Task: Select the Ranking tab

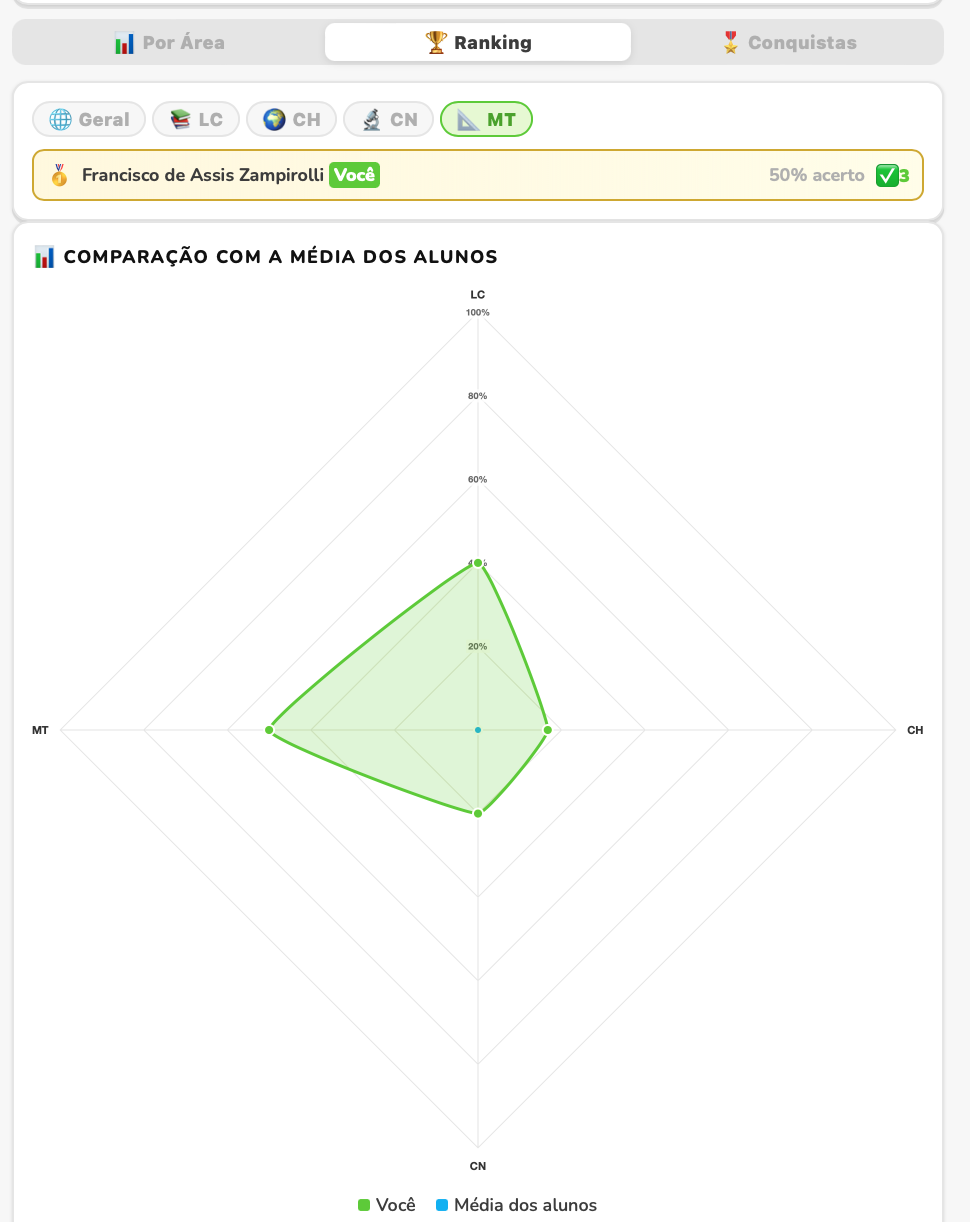Action: coord(478,43)
